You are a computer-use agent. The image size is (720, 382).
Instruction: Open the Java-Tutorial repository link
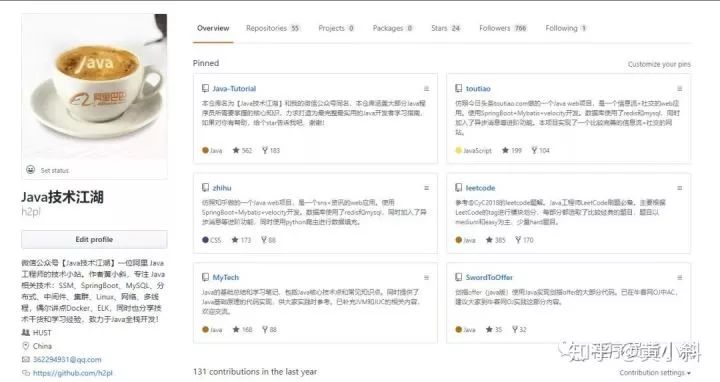coord(234,89)
